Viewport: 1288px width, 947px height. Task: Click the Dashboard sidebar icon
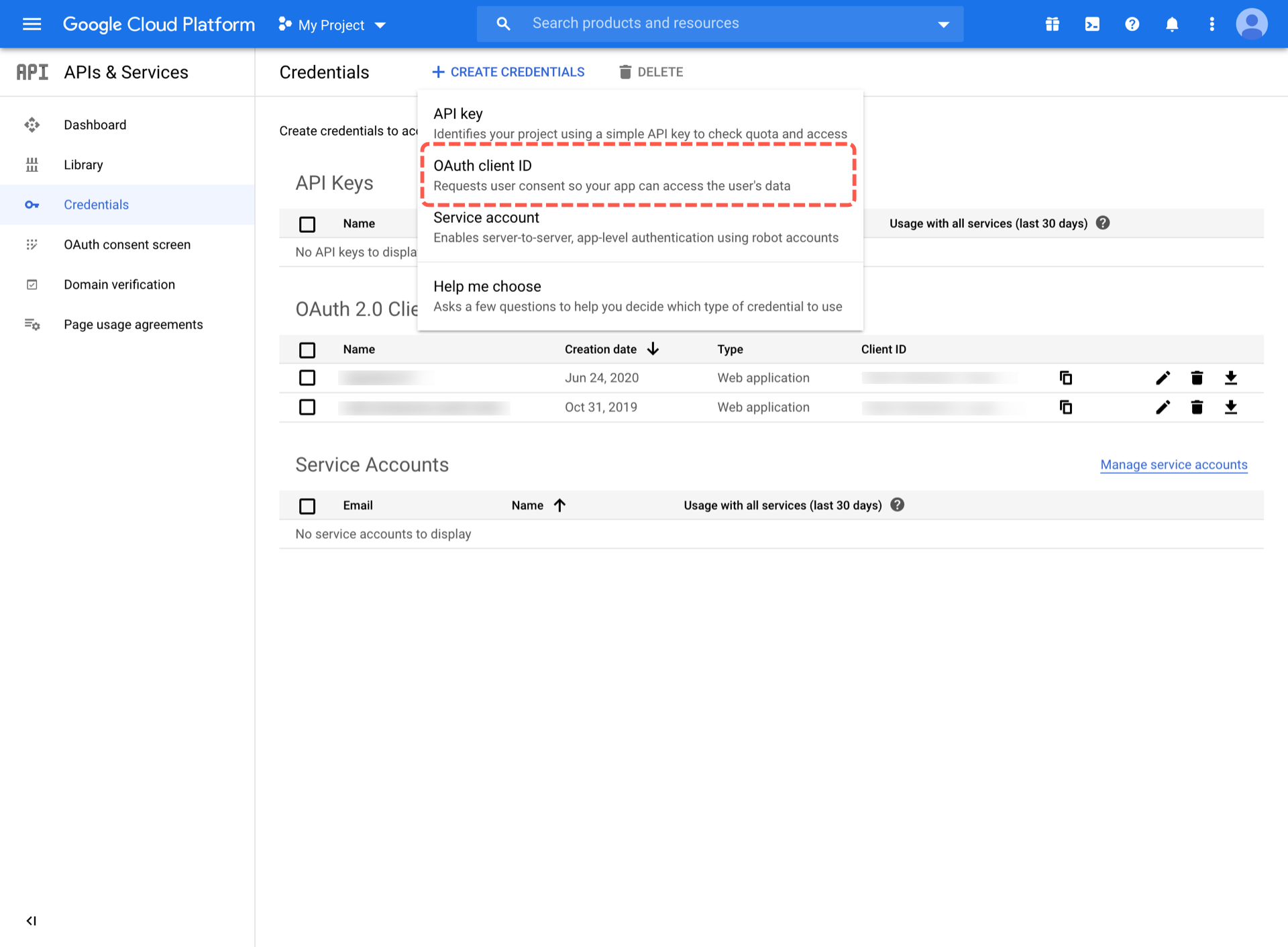32,125
